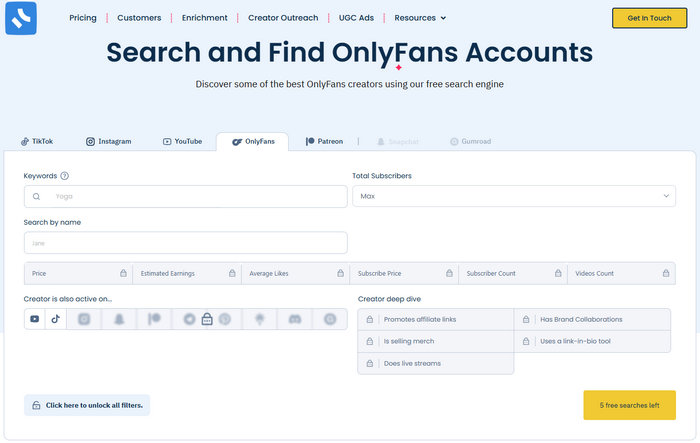
Task: Click lock icon beside Promotes affiliate links
Action: (x=370, y=320)
